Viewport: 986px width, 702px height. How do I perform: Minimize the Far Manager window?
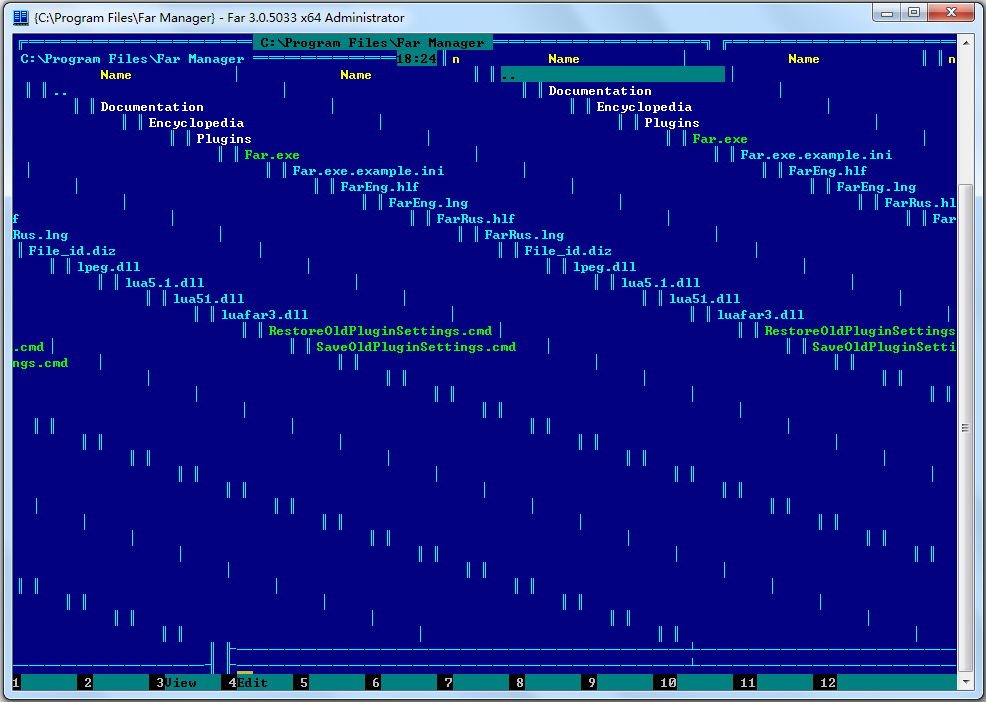point(886,13)
